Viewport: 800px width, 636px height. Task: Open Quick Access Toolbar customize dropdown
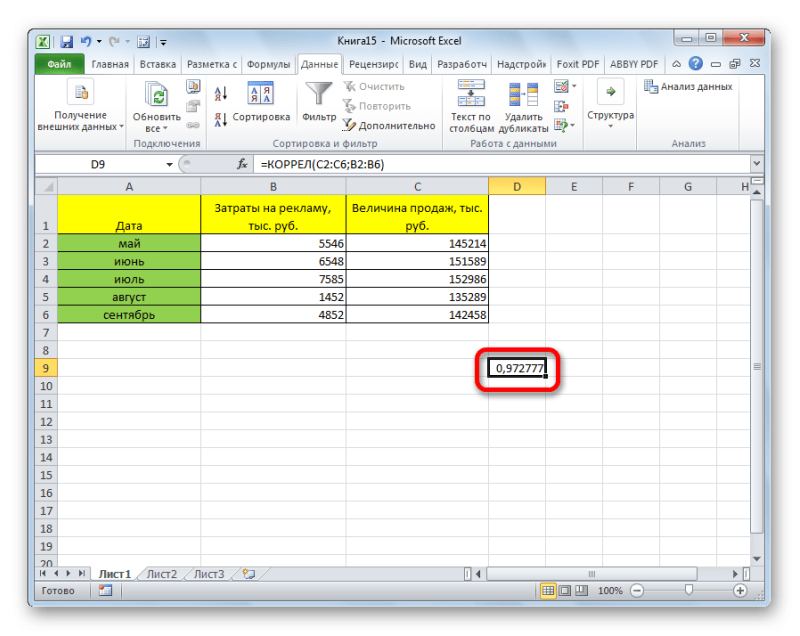click(163, 42)
